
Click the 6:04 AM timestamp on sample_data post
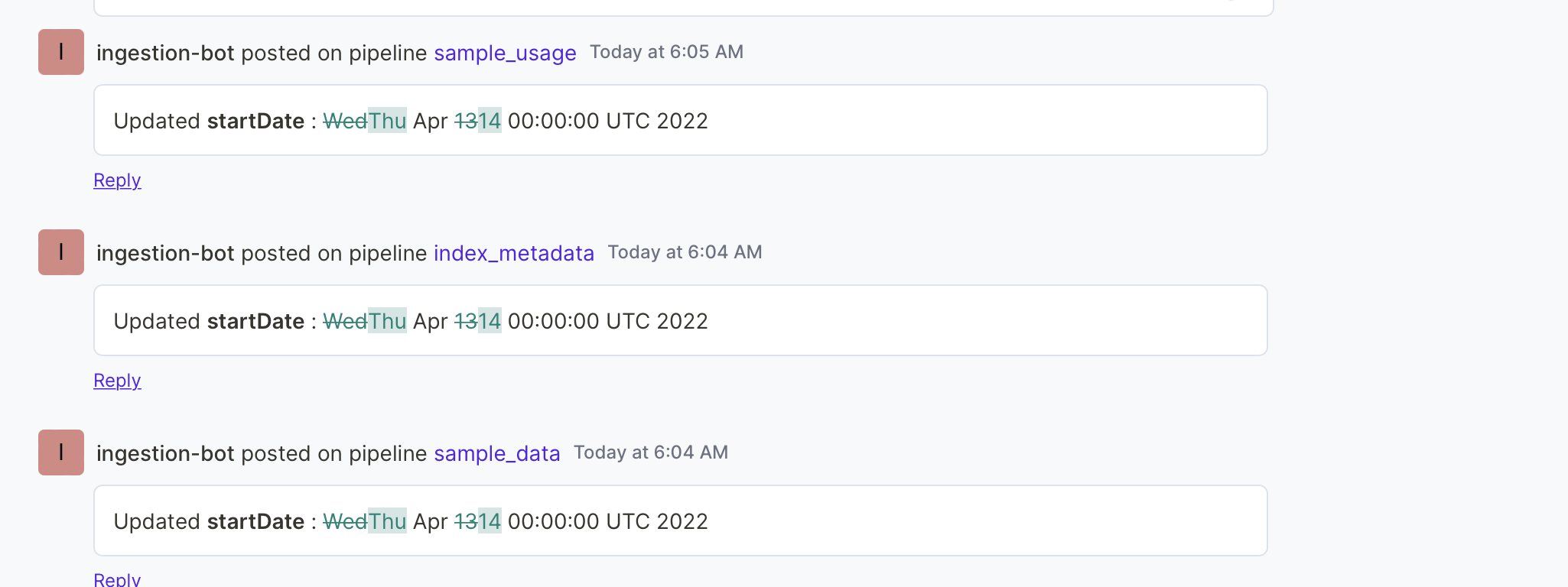[x=650, y=452]
